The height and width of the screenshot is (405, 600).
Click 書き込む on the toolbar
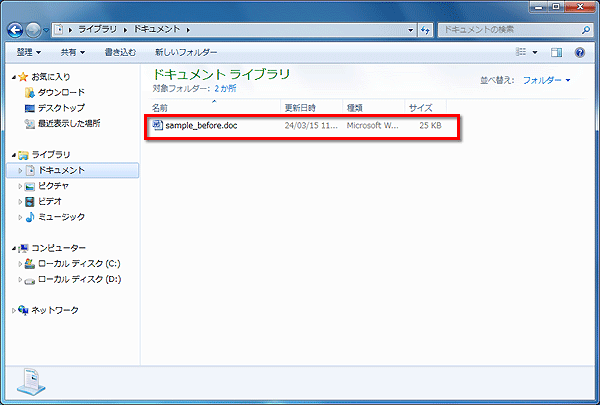[120, 52]
